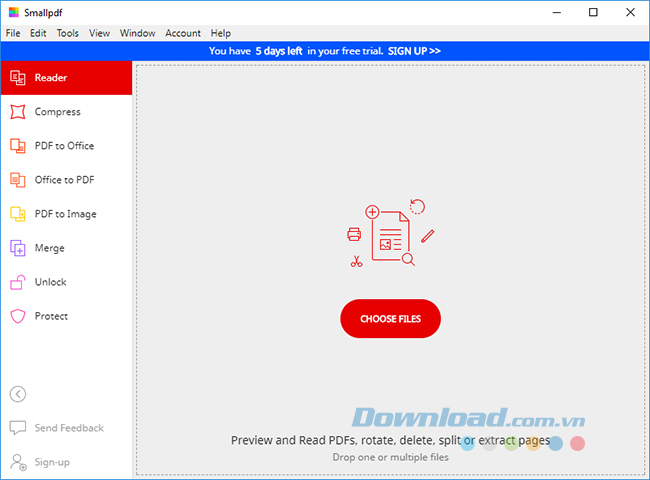Close the Smallpdf window
This screenshot has width=650, height=480.
coord(630,12)
